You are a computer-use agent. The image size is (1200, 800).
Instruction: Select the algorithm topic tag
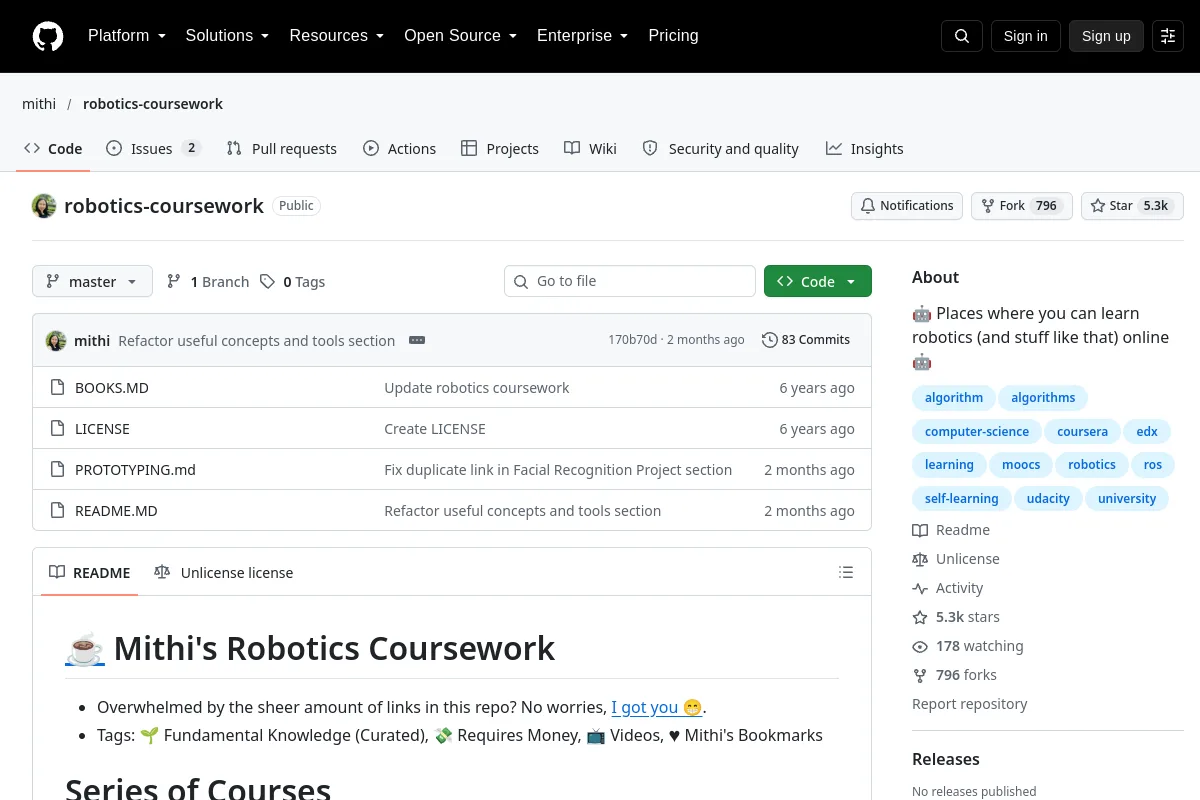tap(954, 398)
